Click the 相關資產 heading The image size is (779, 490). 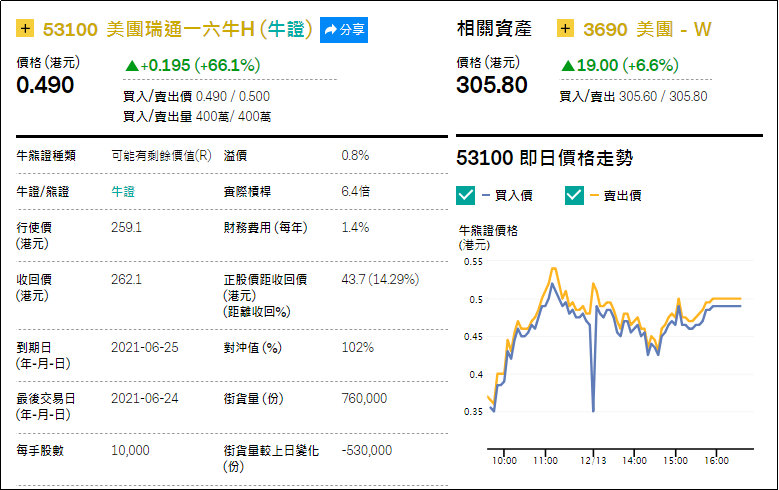point(494,29)
